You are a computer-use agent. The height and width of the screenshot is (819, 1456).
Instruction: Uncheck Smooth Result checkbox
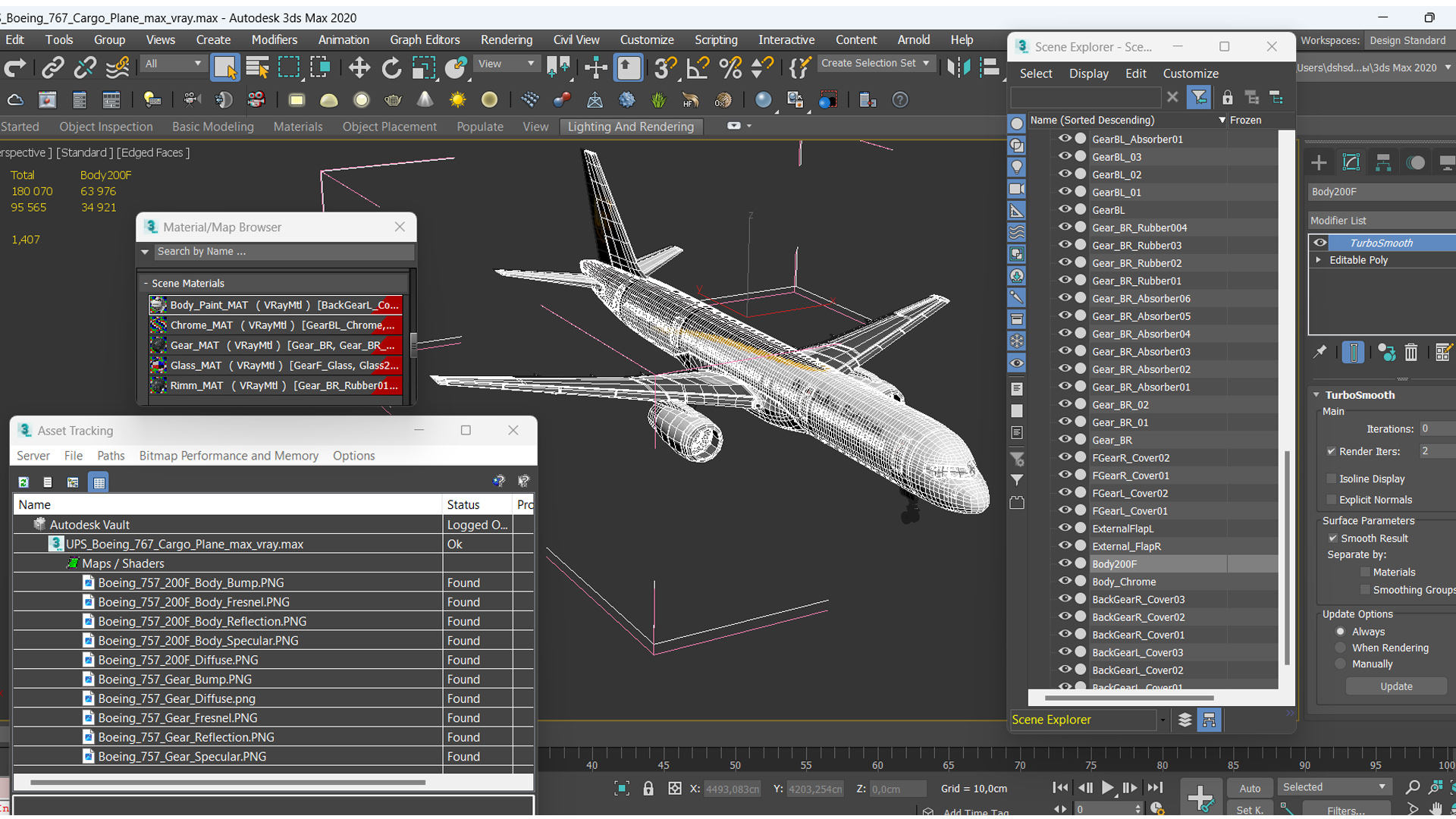point(1332,538)
